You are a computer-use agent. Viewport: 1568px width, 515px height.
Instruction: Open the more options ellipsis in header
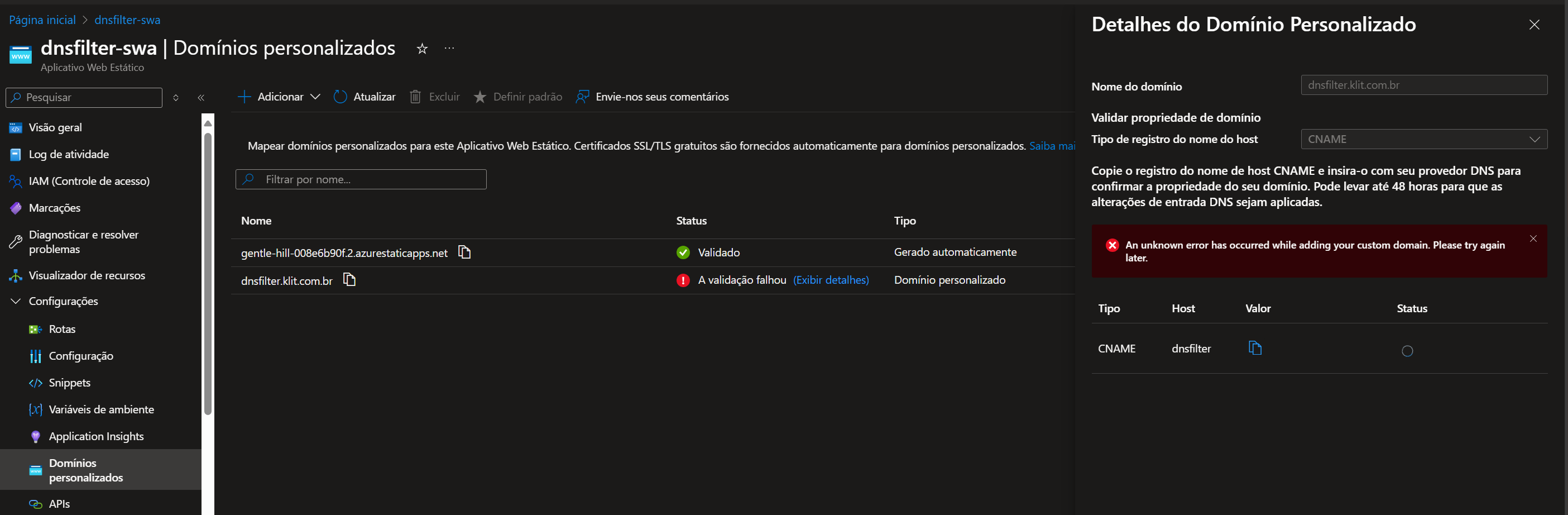[449, 48]
